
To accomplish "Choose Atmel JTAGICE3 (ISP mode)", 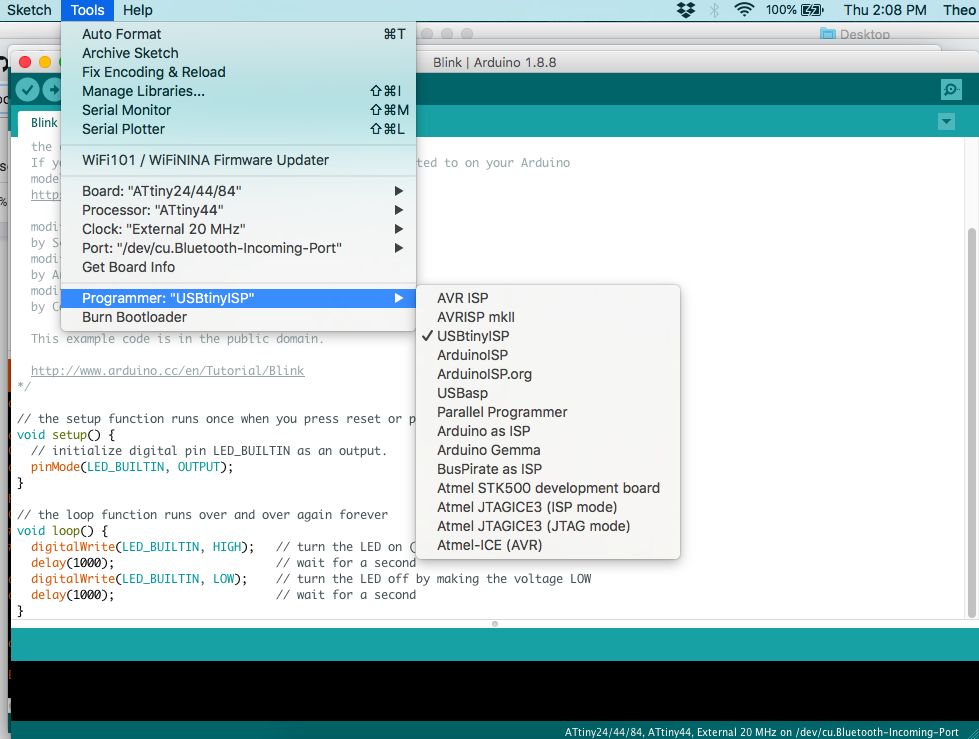I will tap(548, 507).
